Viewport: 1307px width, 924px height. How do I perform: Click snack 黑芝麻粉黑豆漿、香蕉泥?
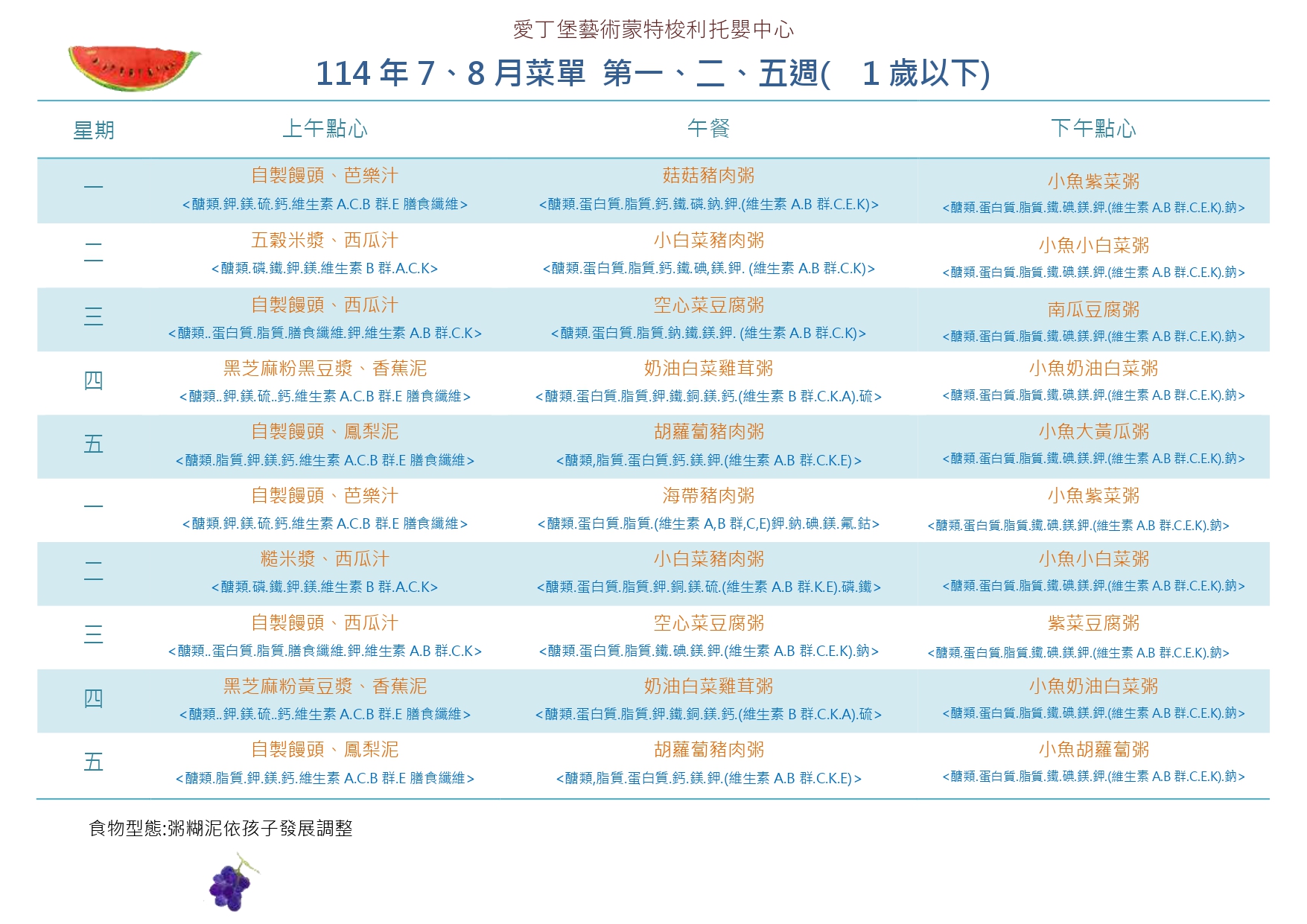[325, 369]
